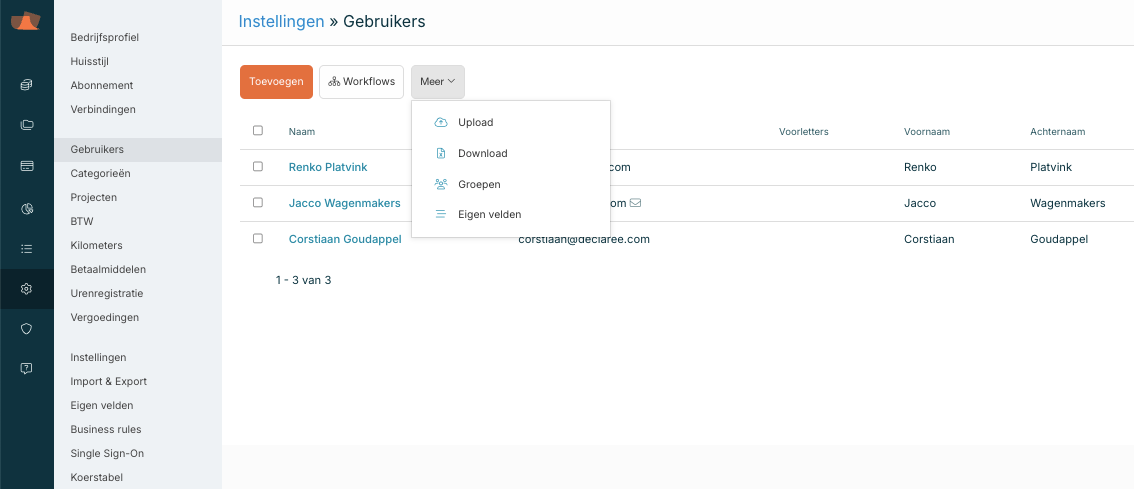Click the shield icon in left rail

click(26, 328)
